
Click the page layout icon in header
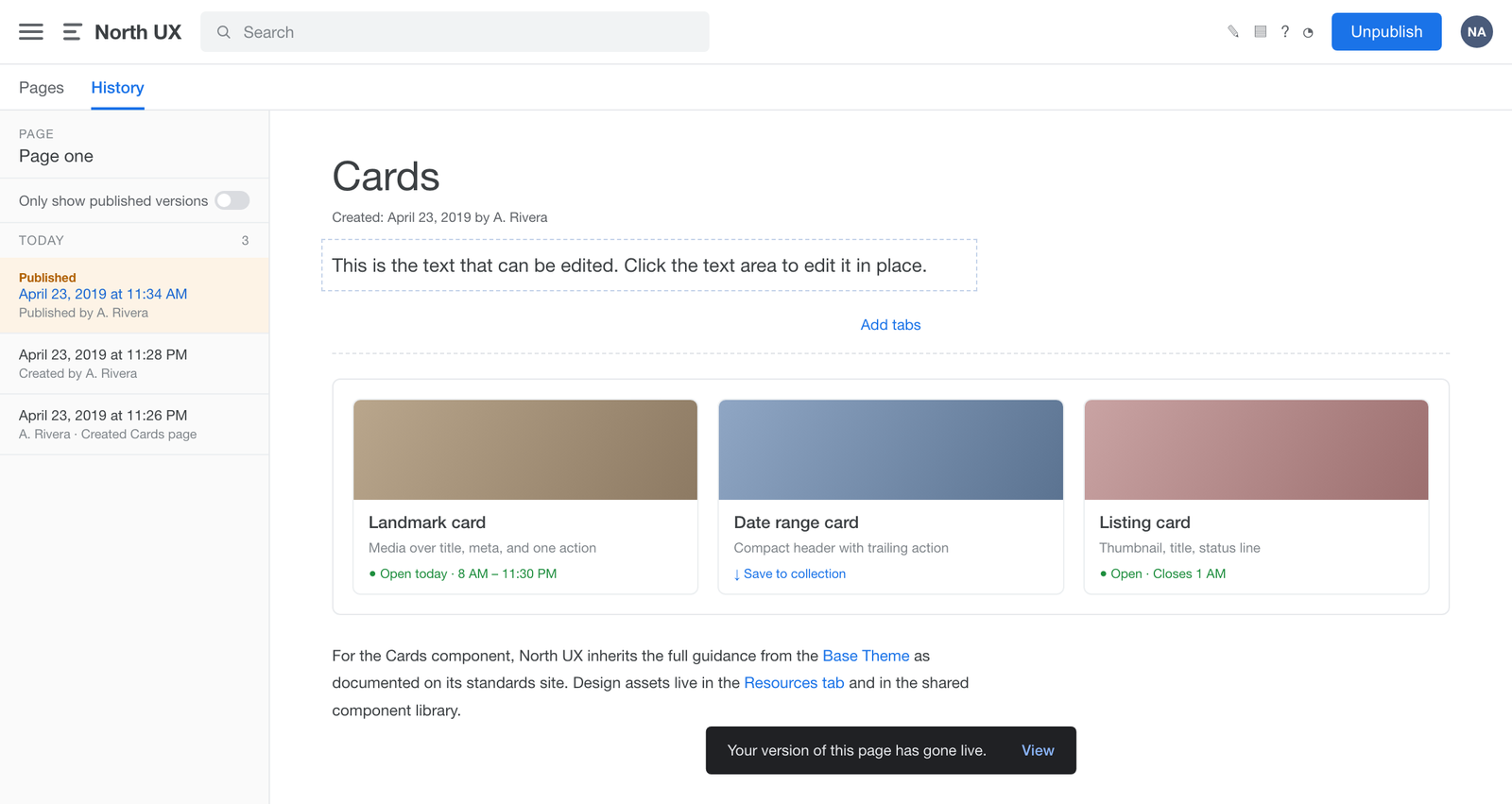click(1260, 32)
